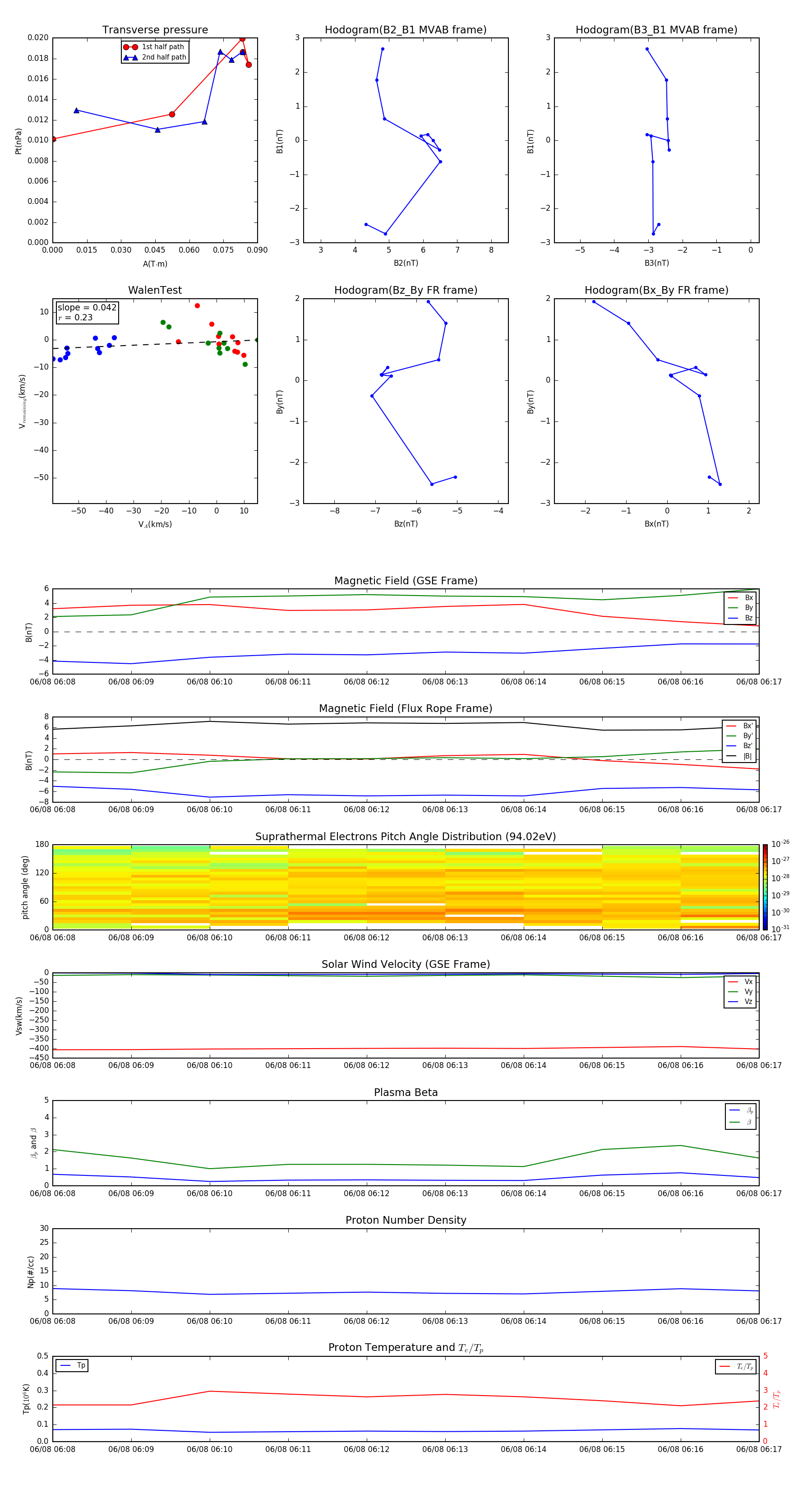Click the 'B3(nT)' x-axis label
The image size is (812, 1489).
(656, 263)
